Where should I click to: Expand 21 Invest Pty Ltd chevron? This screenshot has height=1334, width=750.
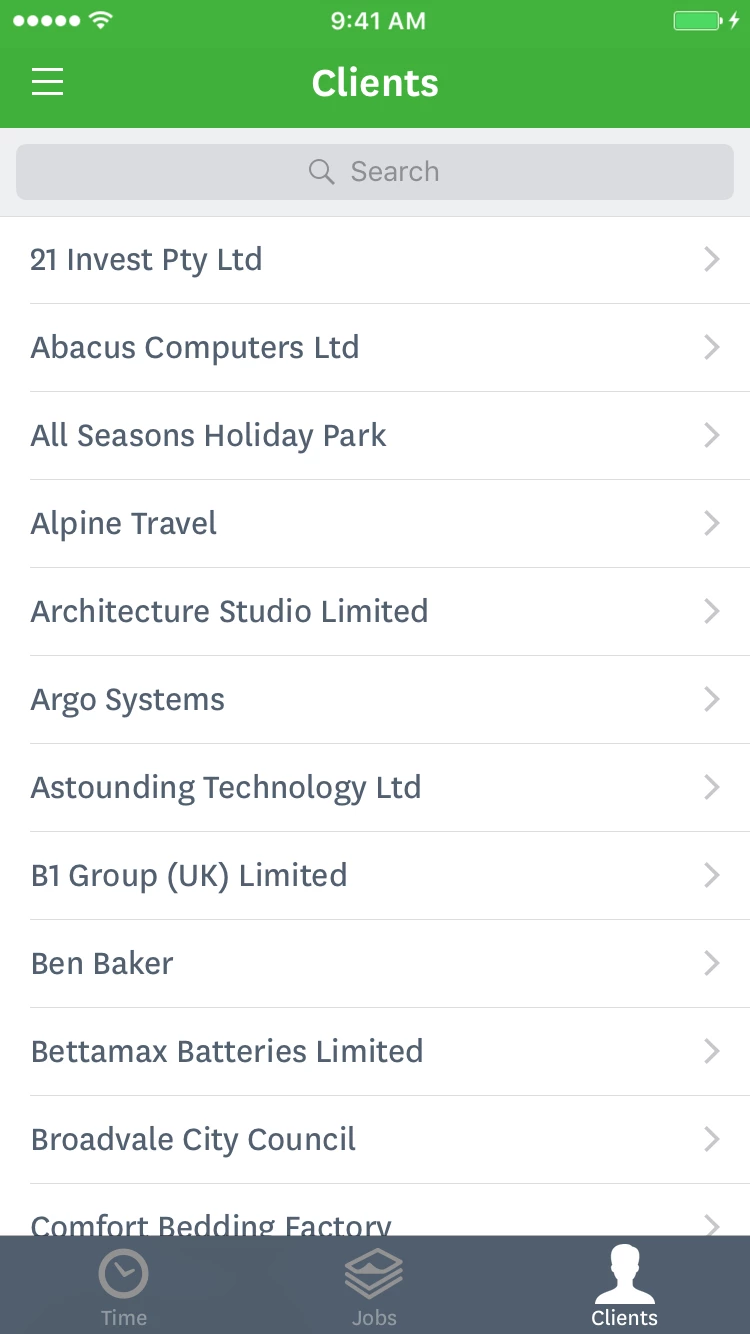click(x=712, y=260)
